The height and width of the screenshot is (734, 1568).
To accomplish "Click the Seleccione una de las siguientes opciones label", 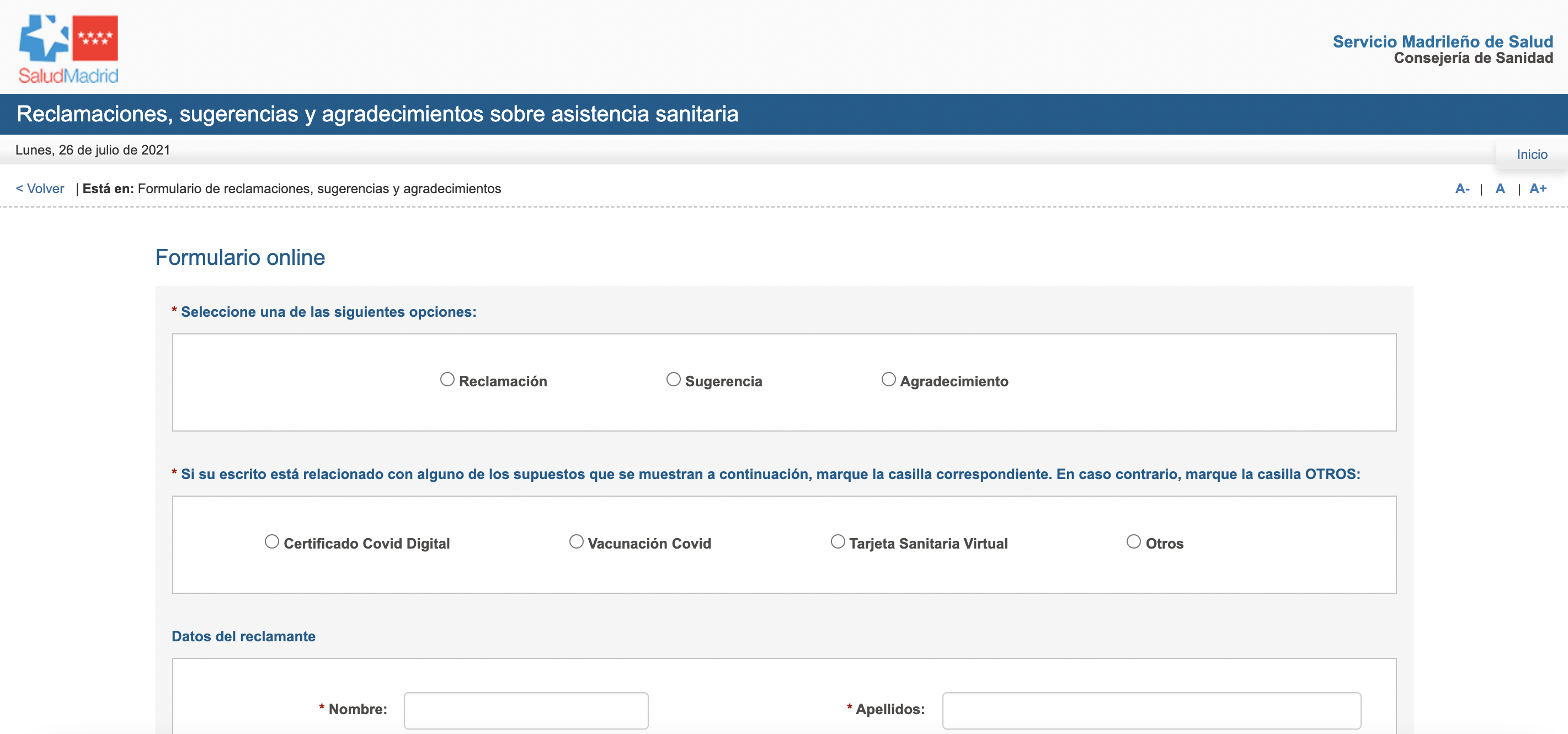I will [x=329, y=312].
